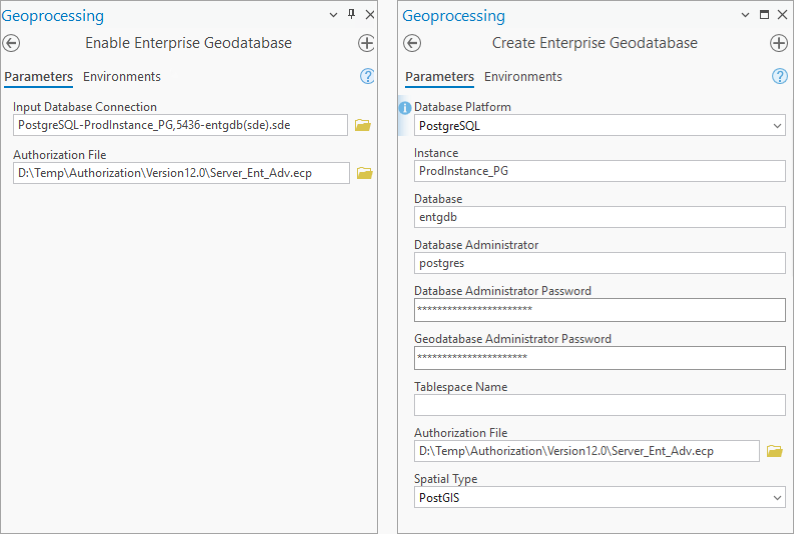Click the Instance label
This screenshot has width=795, height=534.
coord(436,153)
